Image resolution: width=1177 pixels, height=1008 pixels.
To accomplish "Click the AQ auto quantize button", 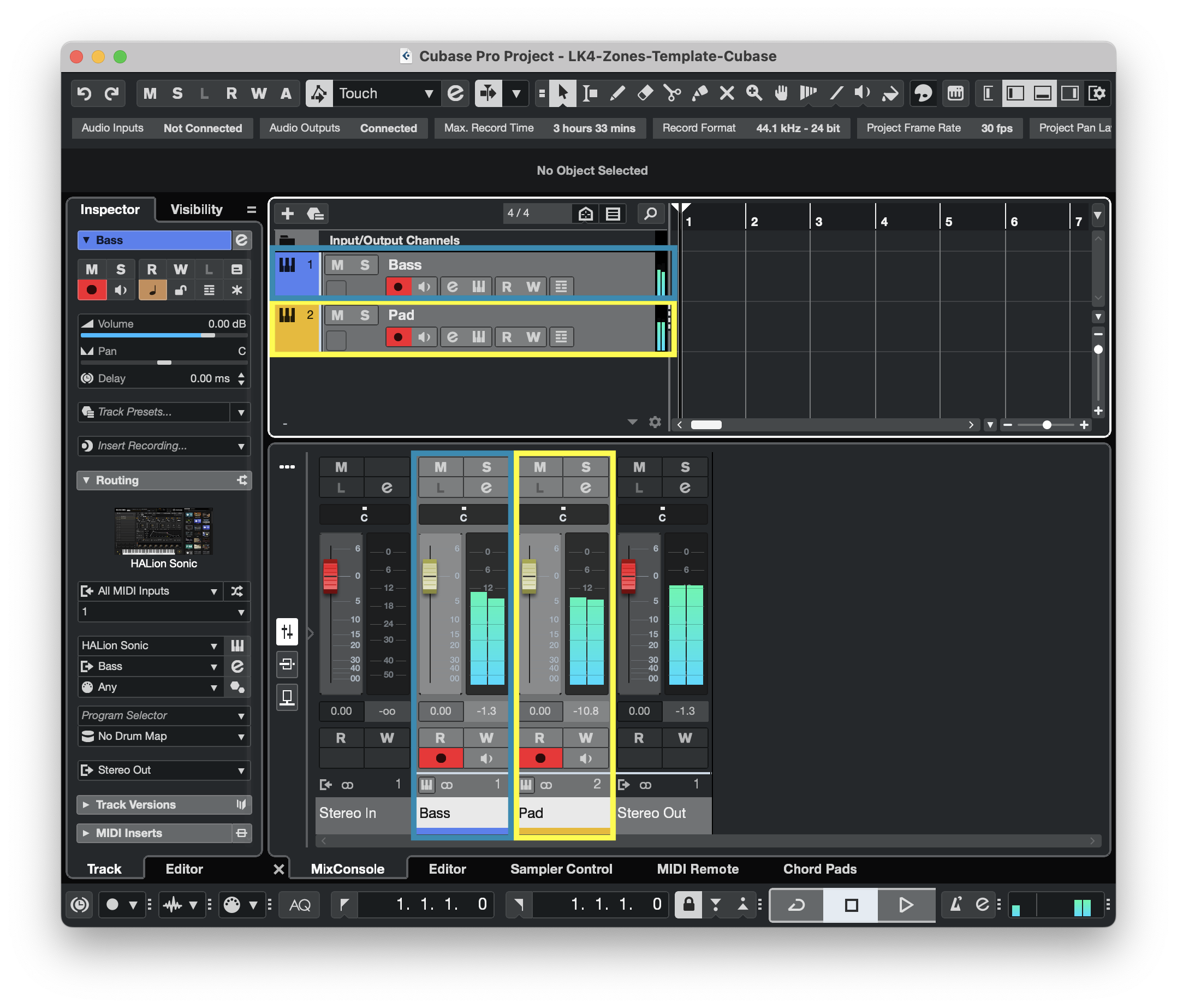I will coord(300,905).
